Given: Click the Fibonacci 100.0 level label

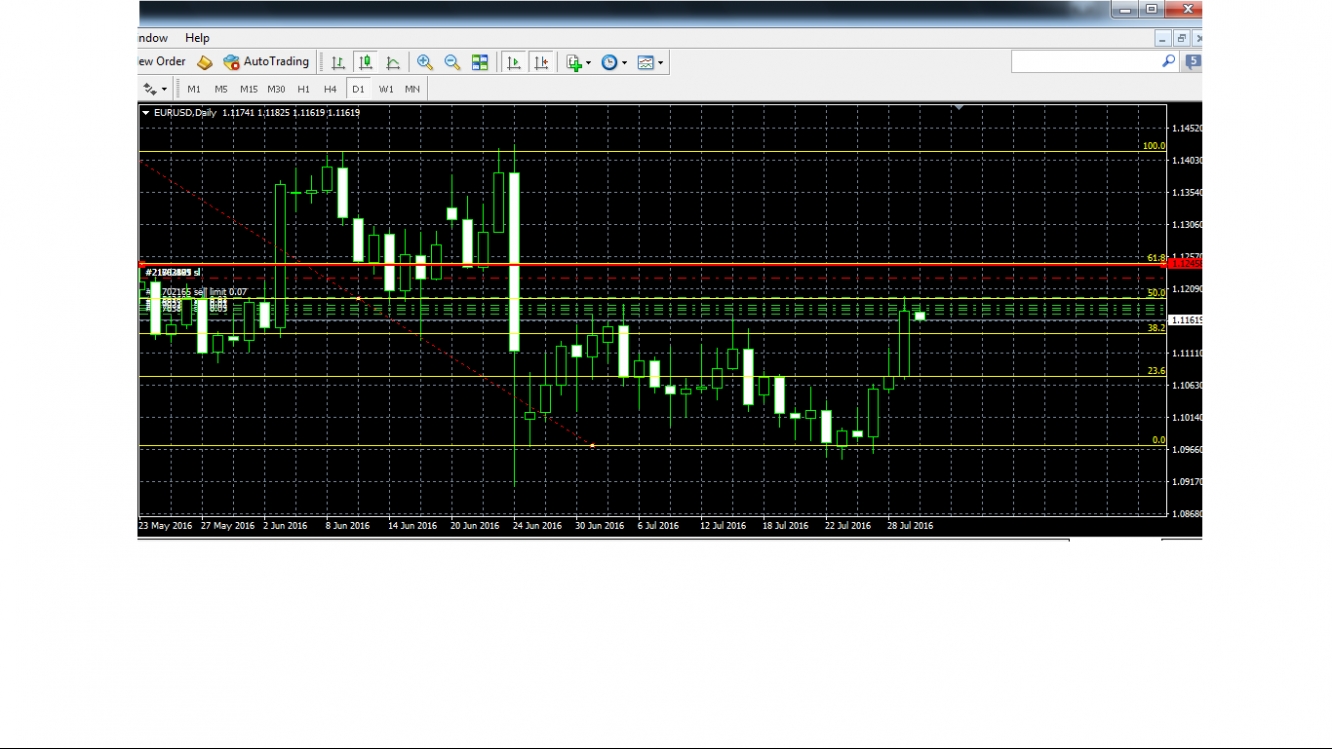Looking at the screenshot, I should click(x=1155, y=146).
